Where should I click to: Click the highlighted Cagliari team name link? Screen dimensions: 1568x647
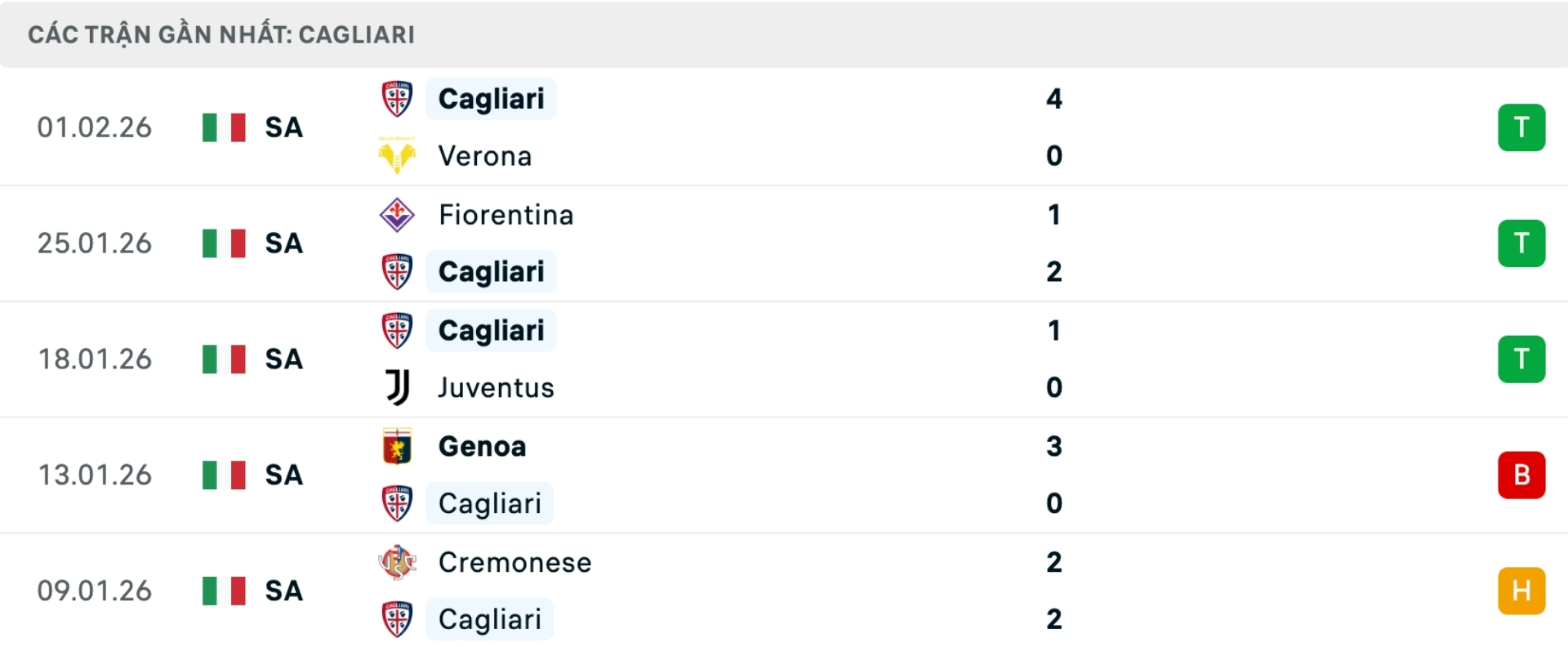491,99
